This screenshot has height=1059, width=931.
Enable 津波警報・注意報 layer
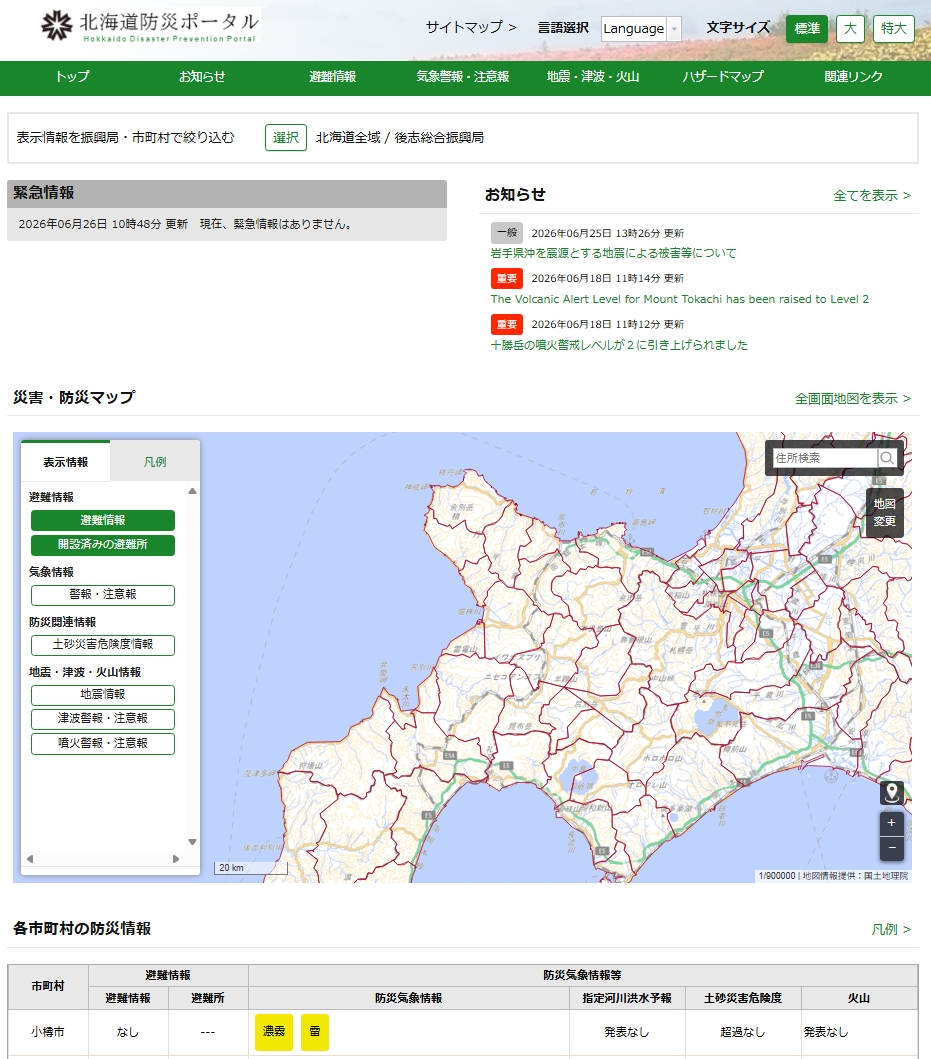103,719
